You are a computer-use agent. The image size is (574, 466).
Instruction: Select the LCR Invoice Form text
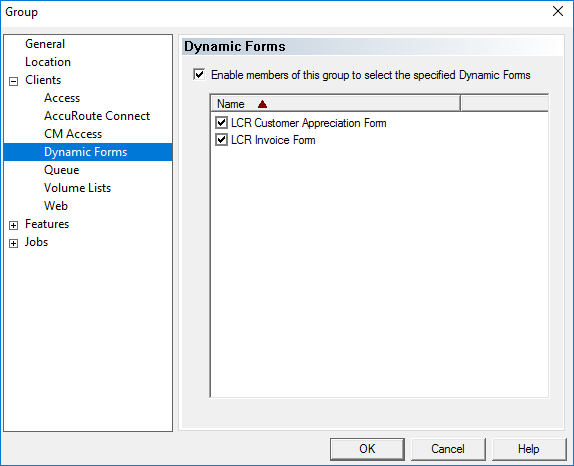click(273, 140)
